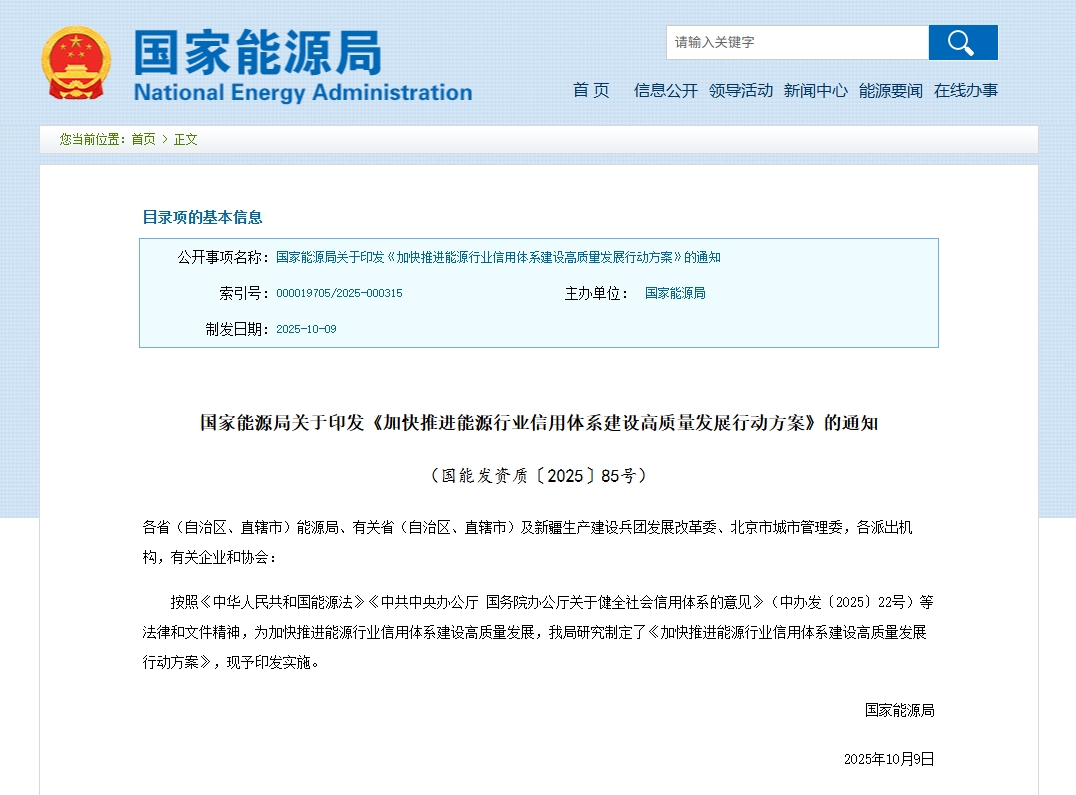Click the National Energy Administration English title
This screenshot has width=1076, height=795.
302,93
